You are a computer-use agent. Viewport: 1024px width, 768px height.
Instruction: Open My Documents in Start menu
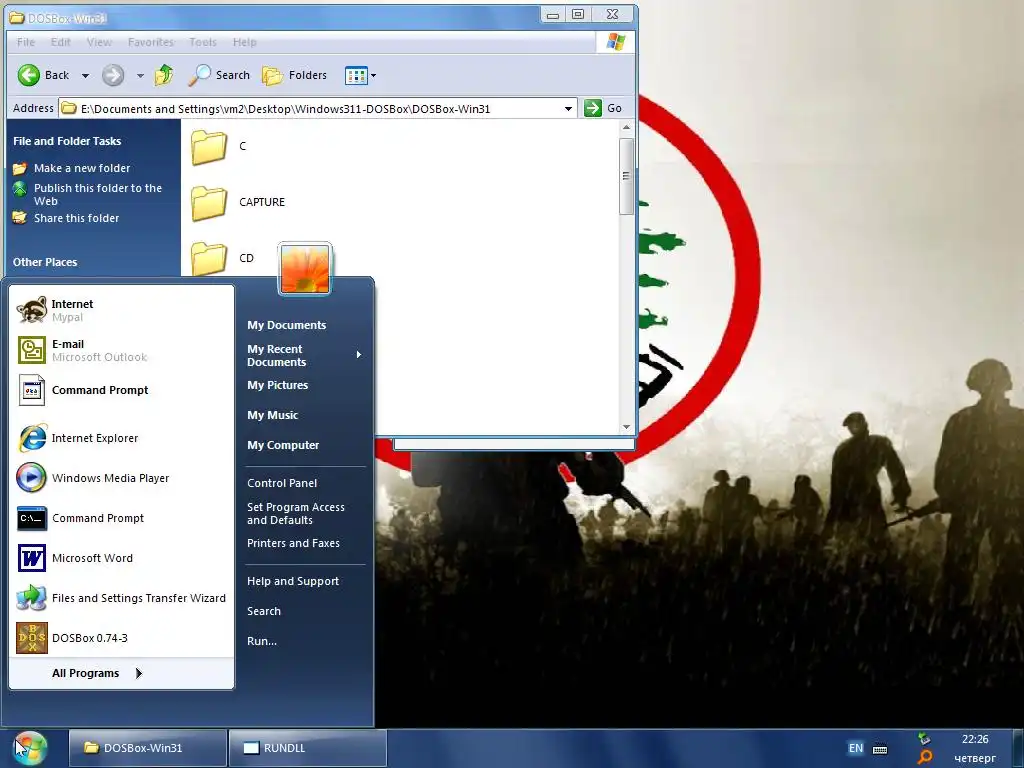tap(286, 325)
